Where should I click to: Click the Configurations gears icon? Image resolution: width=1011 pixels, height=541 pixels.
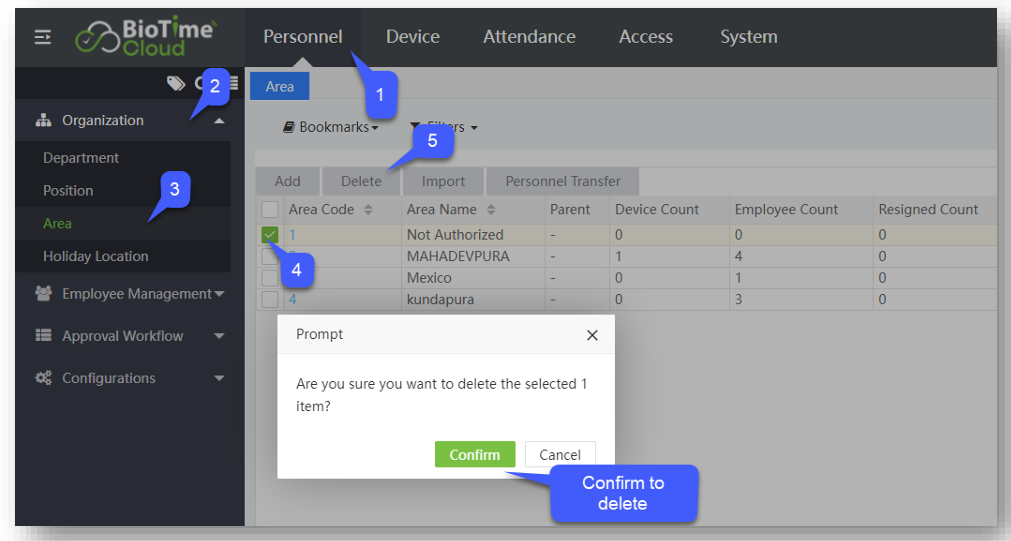(x=43, y=378)
